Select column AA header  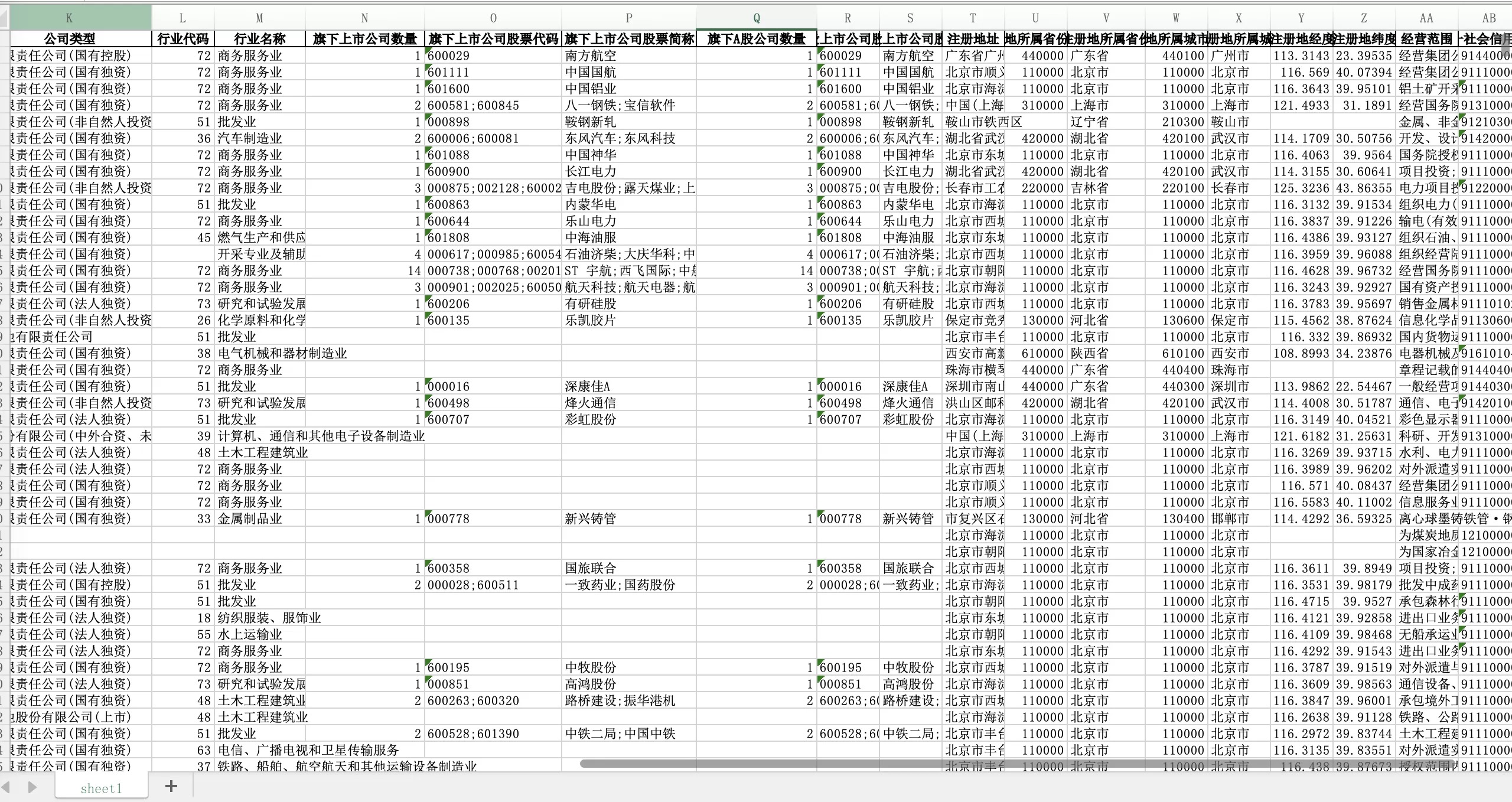click(x=1426, y=18)
